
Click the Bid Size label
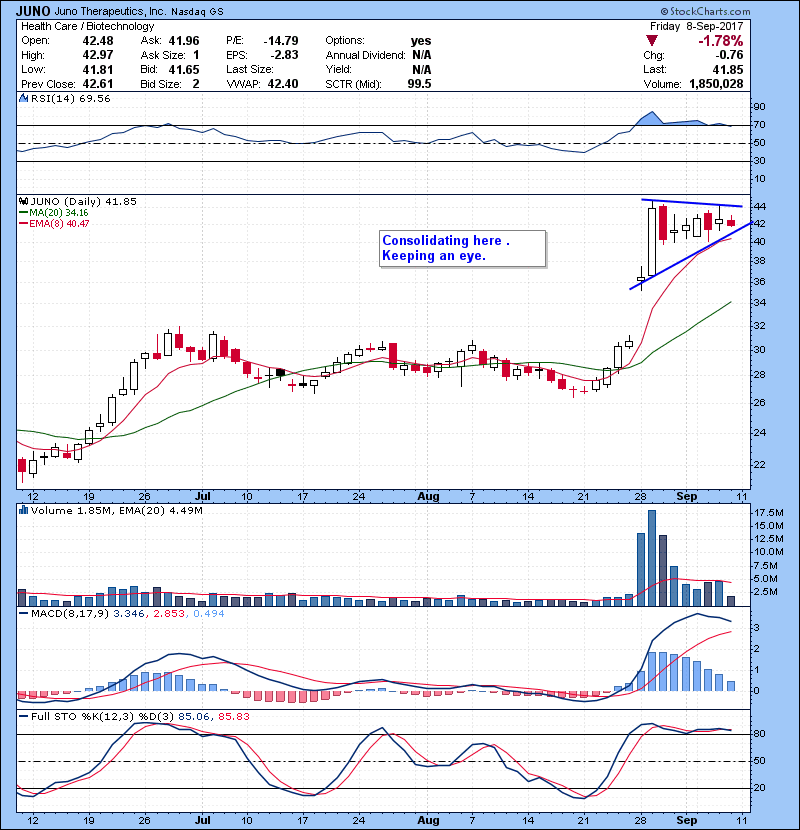coord(161,84)
